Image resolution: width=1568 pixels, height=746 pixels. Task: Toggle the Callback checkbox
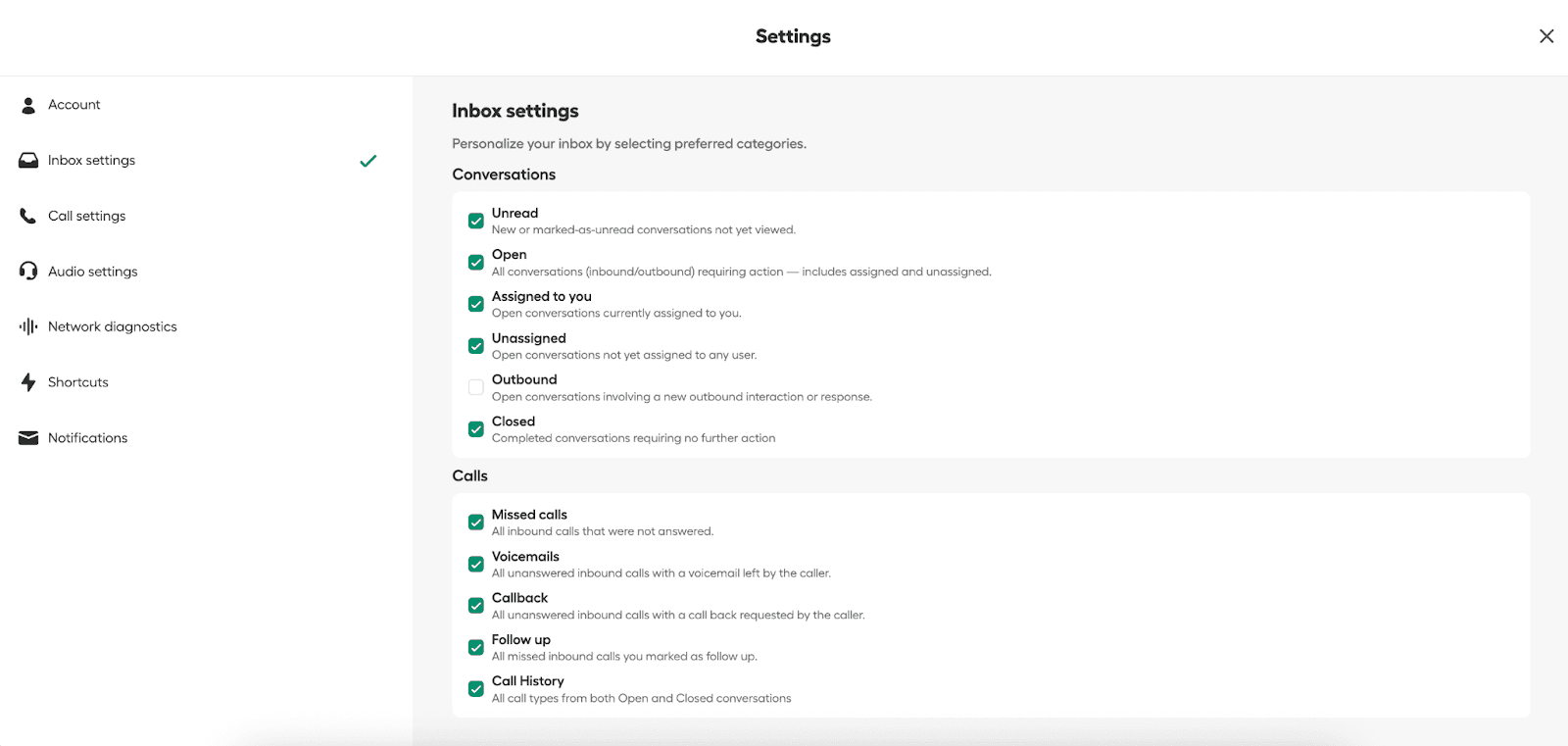tap(476, 606)
